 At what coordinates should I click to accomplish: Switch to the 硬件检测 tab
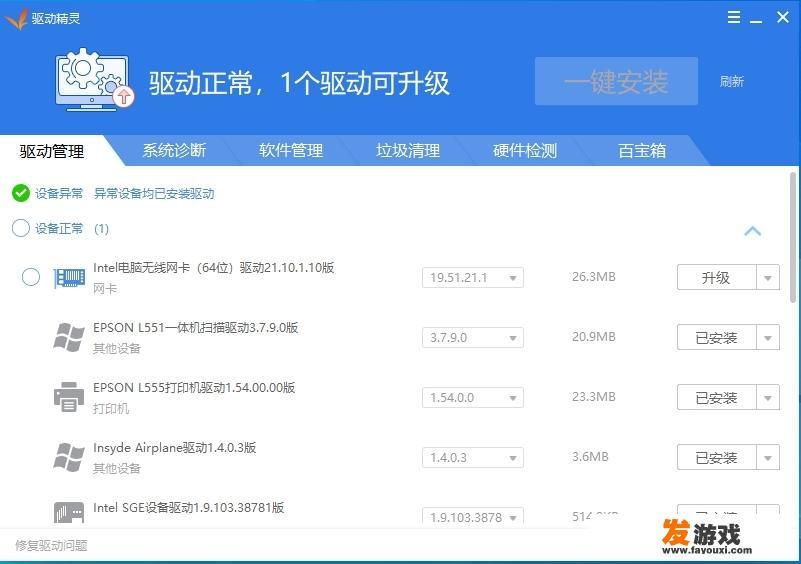coord(525,151)
